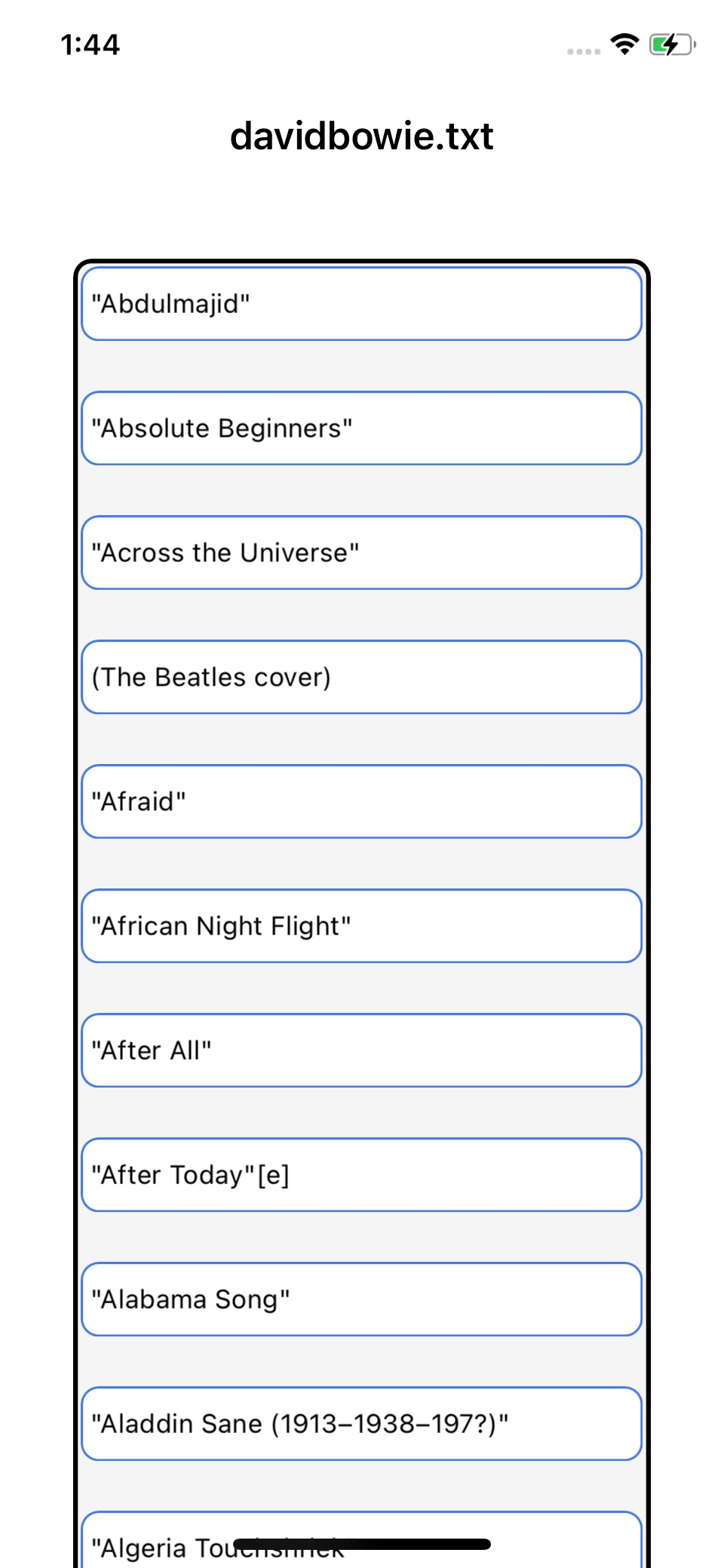This screenshot has height=1568, width=724.
Task: Open the "Alabama Song" item
Action: [x=361, y=1300]
